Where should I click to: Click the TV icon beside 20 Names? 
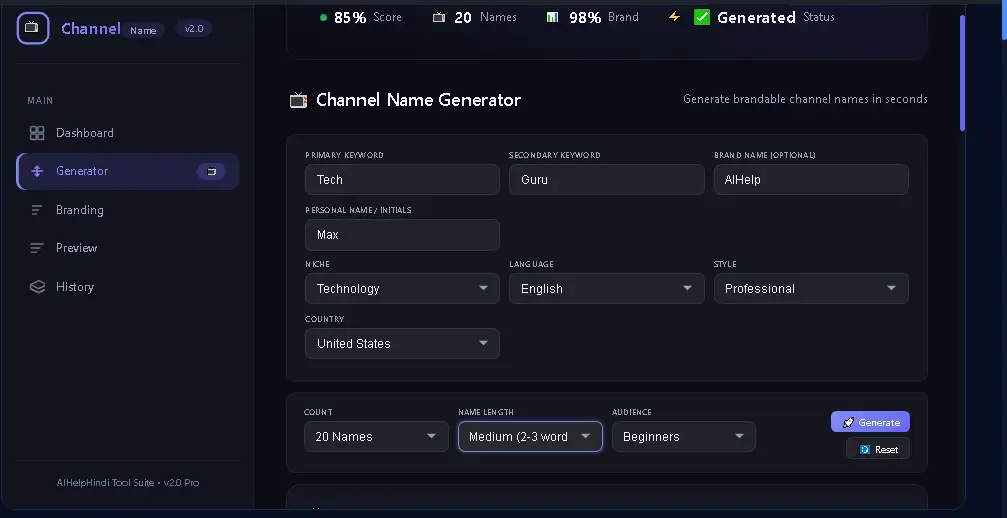[439, 17]
